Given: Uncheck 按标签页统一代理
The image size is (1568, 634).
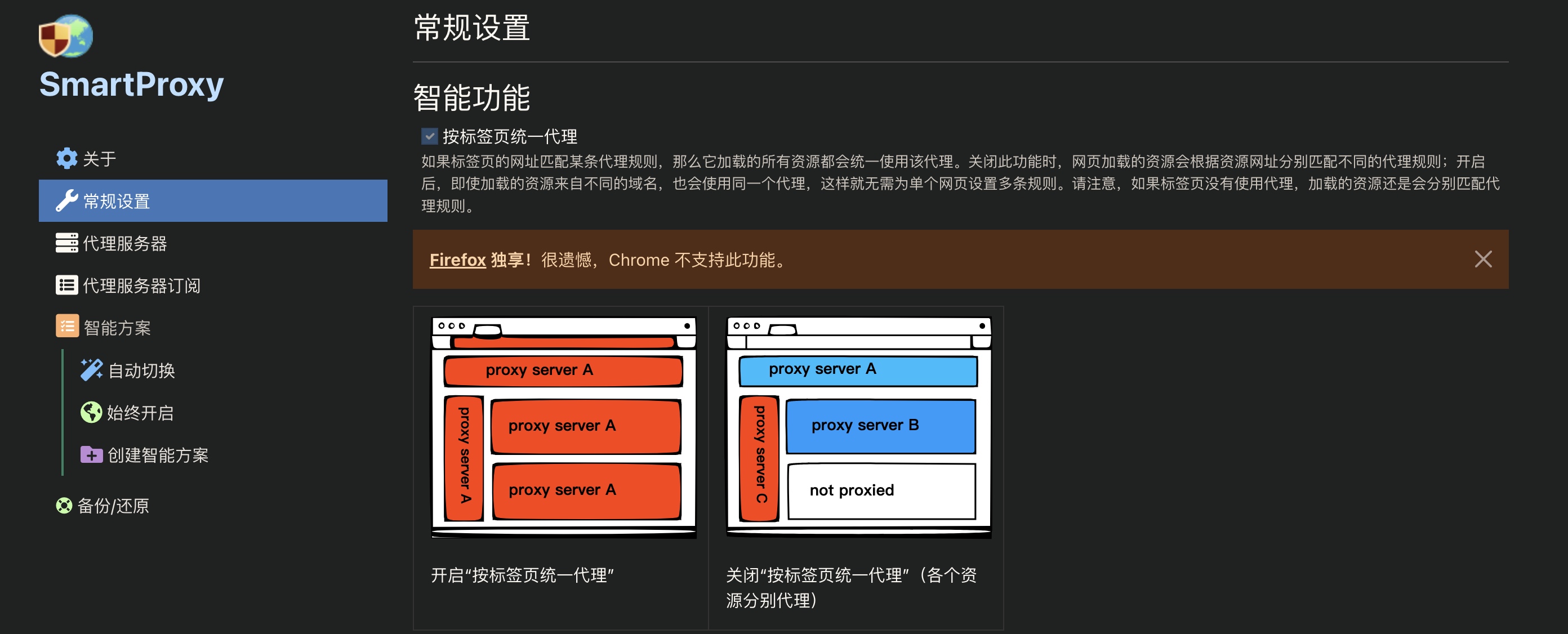Looking at the screenshot, I should (x=428, y=136).
